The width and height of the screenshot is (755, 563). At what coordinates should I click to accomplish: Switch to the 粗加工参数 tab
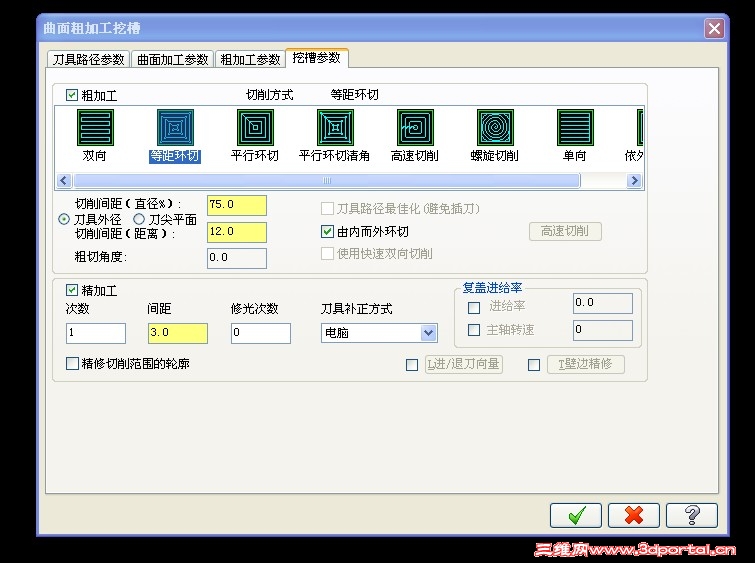pos(250,59)
